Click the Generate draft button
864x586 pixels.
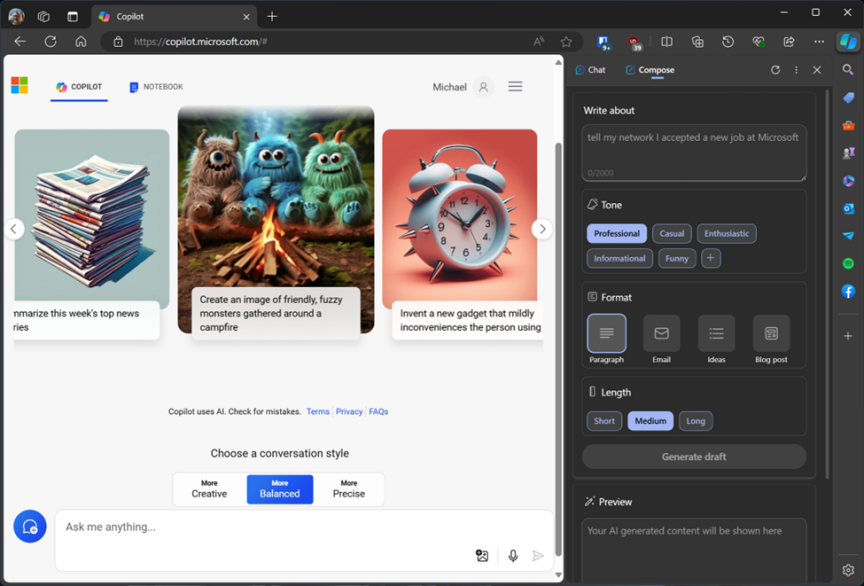point(694,457)
